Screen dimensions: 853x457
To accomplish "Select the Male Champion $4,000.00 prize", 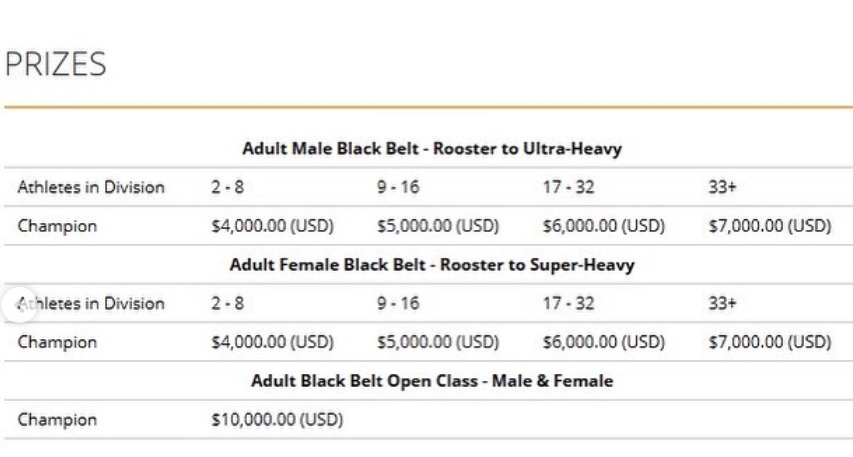I will [x=273, y=226].
